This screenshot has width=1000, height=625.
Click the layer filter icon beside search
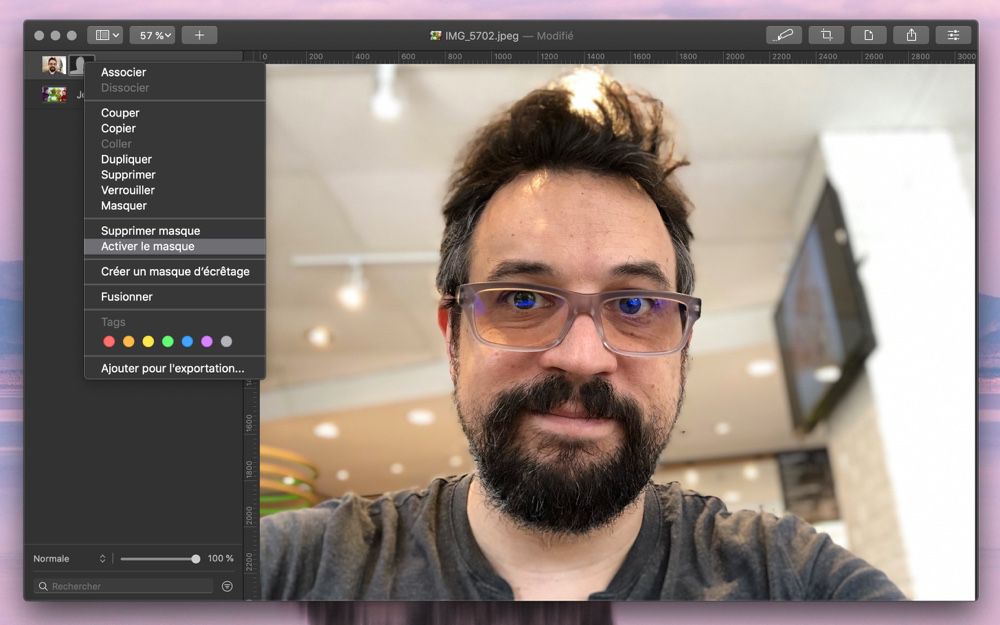pos(227,586)
